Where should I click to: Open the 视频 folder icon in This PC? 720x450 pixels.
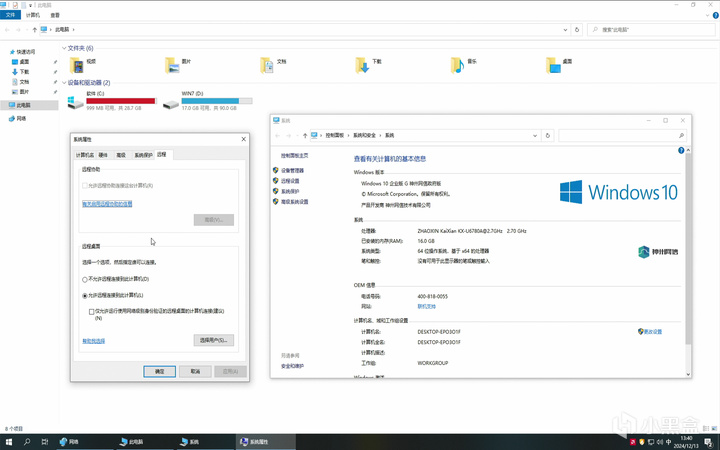pyautogui.click(x=77, y=65)
